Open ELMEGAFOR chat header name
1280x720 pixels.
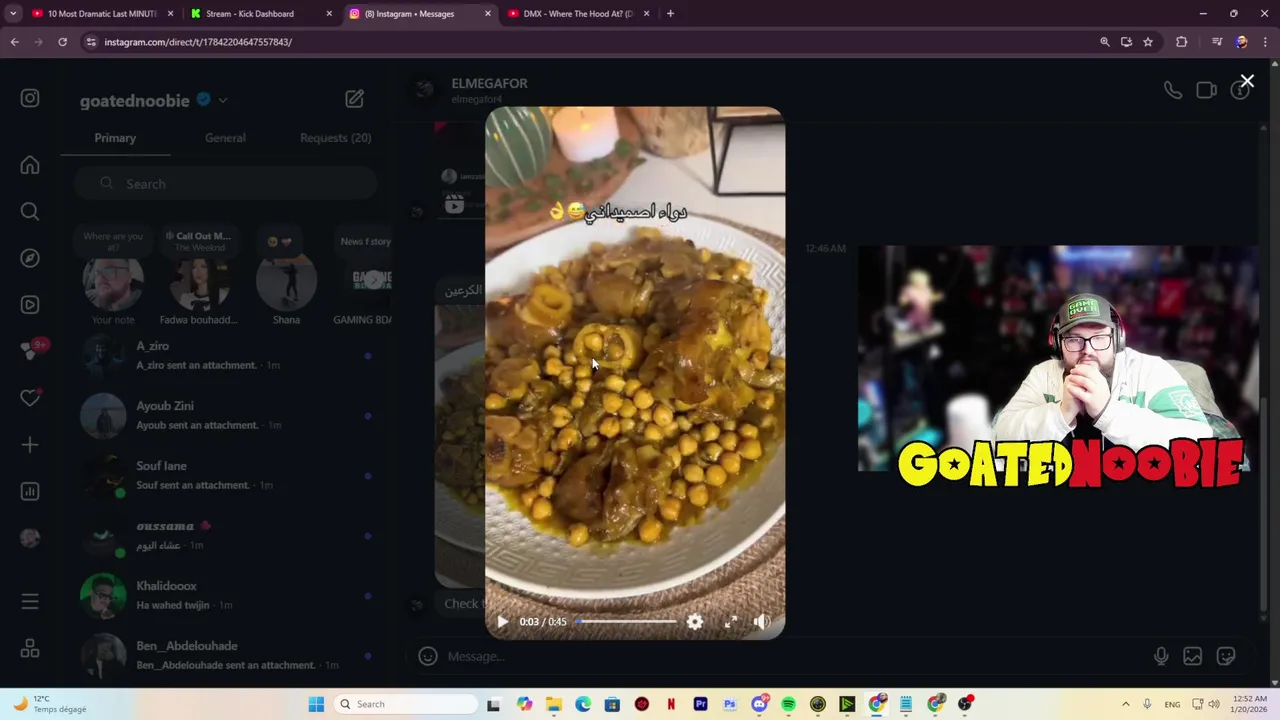click(489, 84)
